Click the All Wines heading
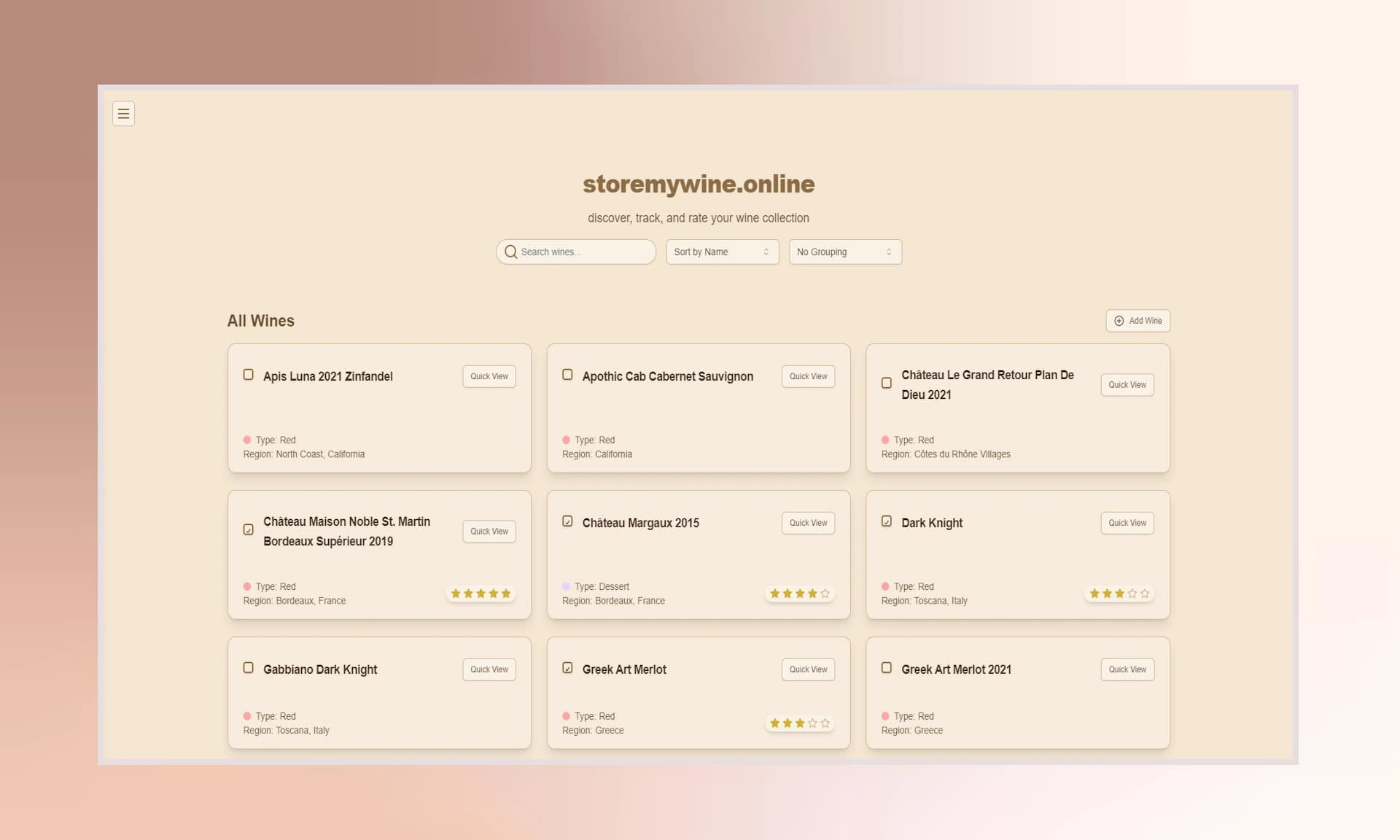 click(261, 321)
